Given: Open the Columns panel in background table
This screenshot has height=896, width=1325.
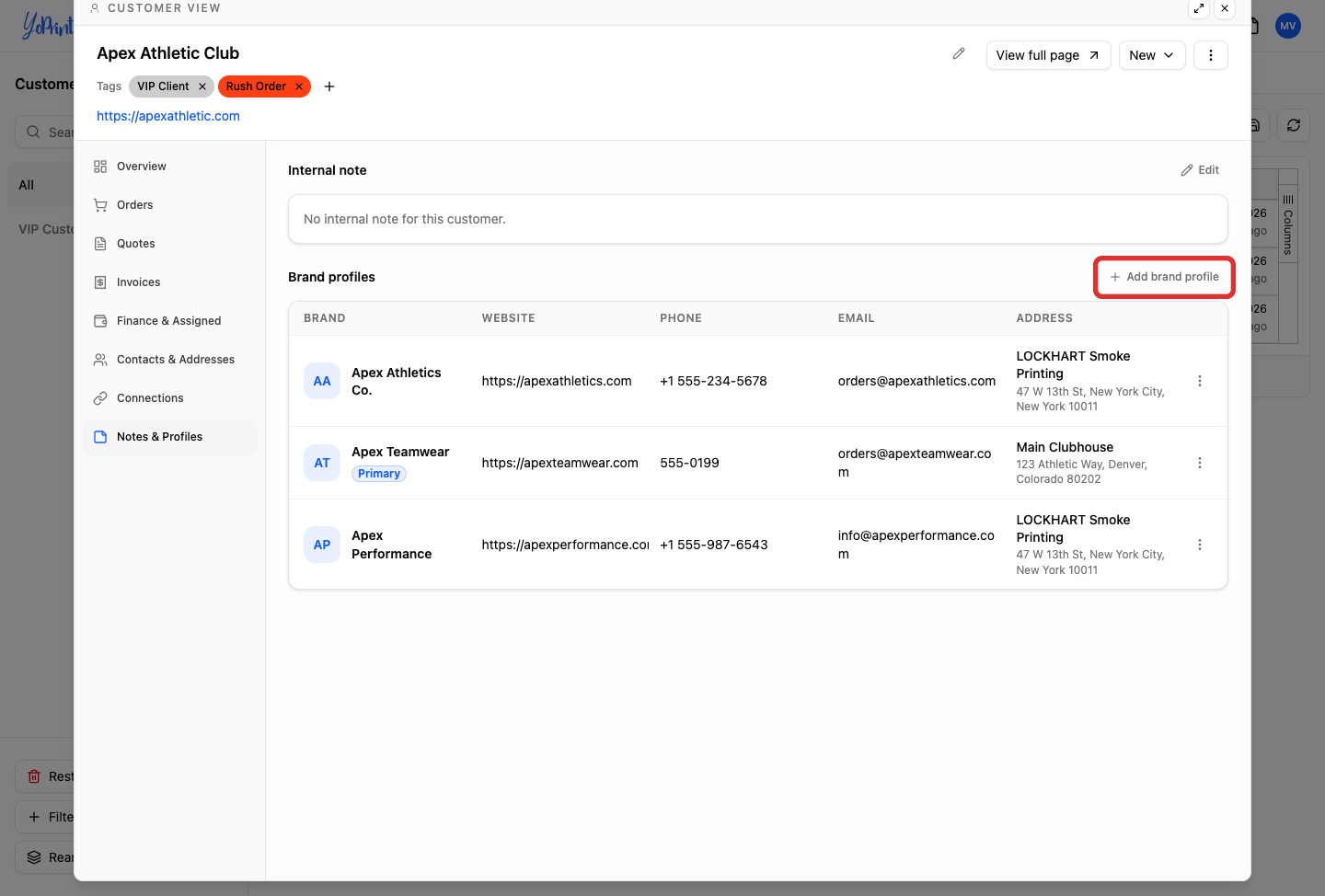Looking at the screenshot, I should click(1288, 224).
